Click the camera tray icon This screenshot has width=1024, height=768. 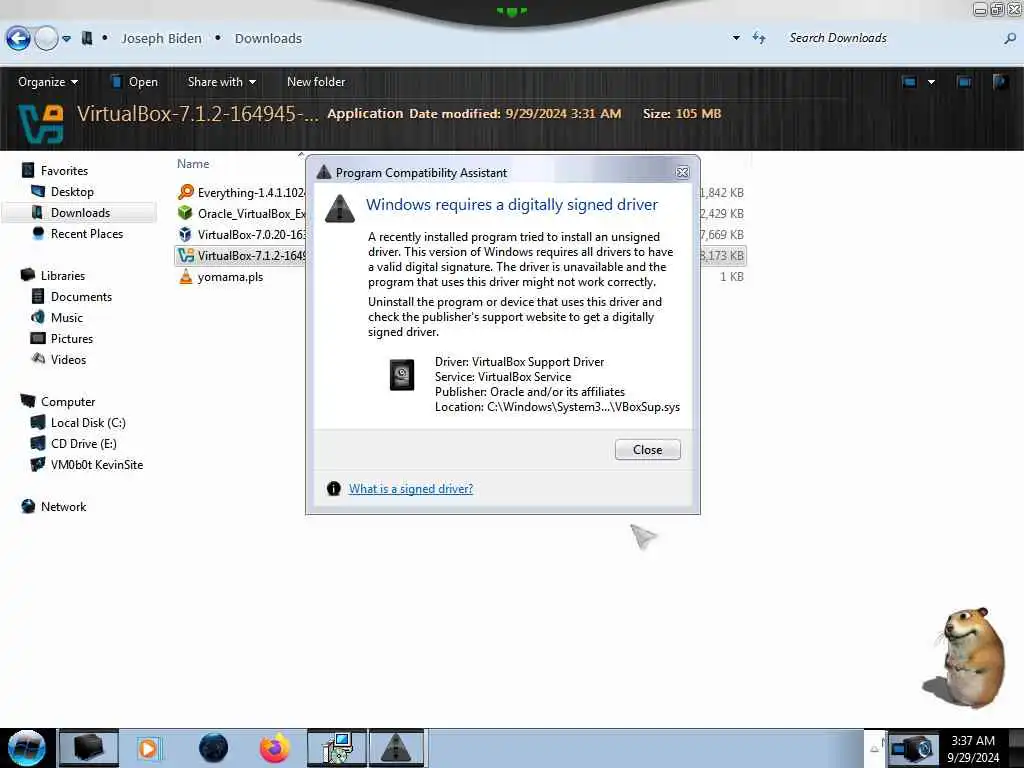912,748
